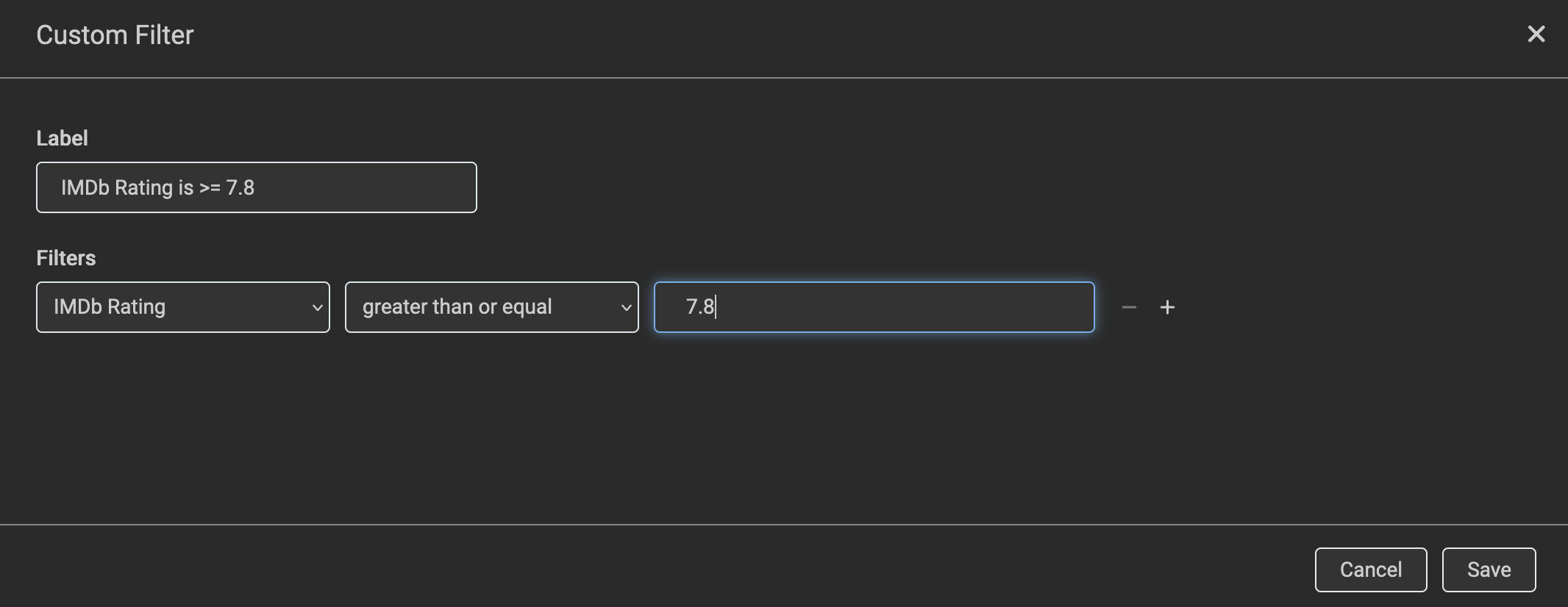
Task: Click the Custom Filter title text
Action: pyautogui.click(x=115, y=34)
